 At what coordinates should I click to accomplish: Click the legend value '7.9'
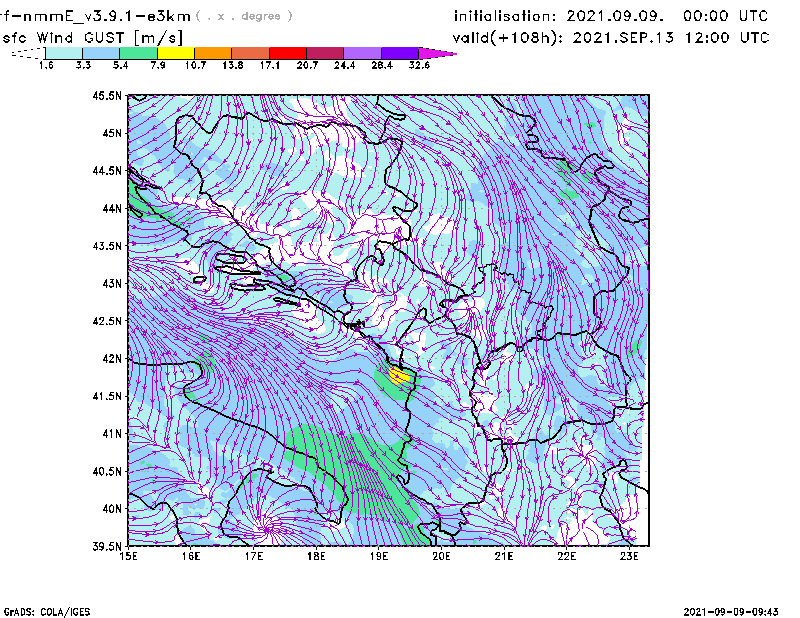pos(158,65)
